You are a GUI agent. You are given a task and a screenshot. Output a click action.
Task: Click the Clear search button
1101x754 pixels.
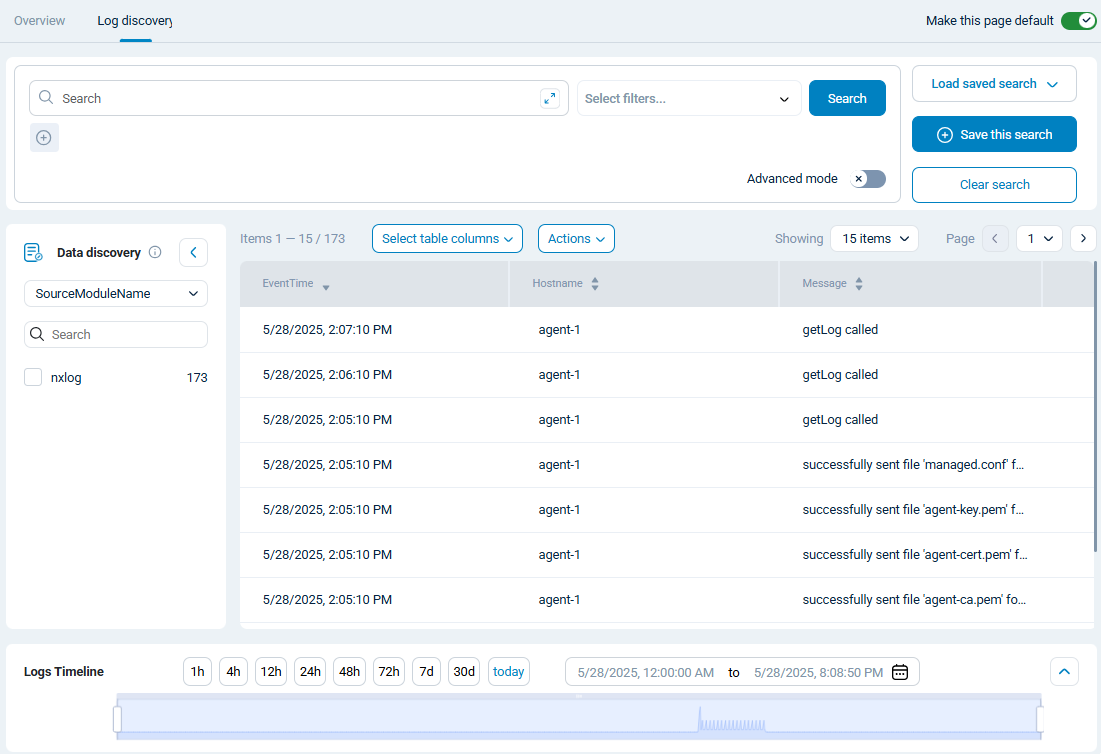pyautogui.click(x=993, y=185)
